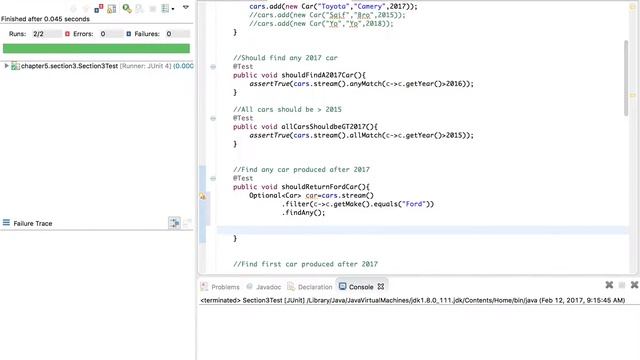The width and height of the screenshot is (640, 360).
Task: Rerun the test with the JUnit rerun icon
Action: [127, 8]
